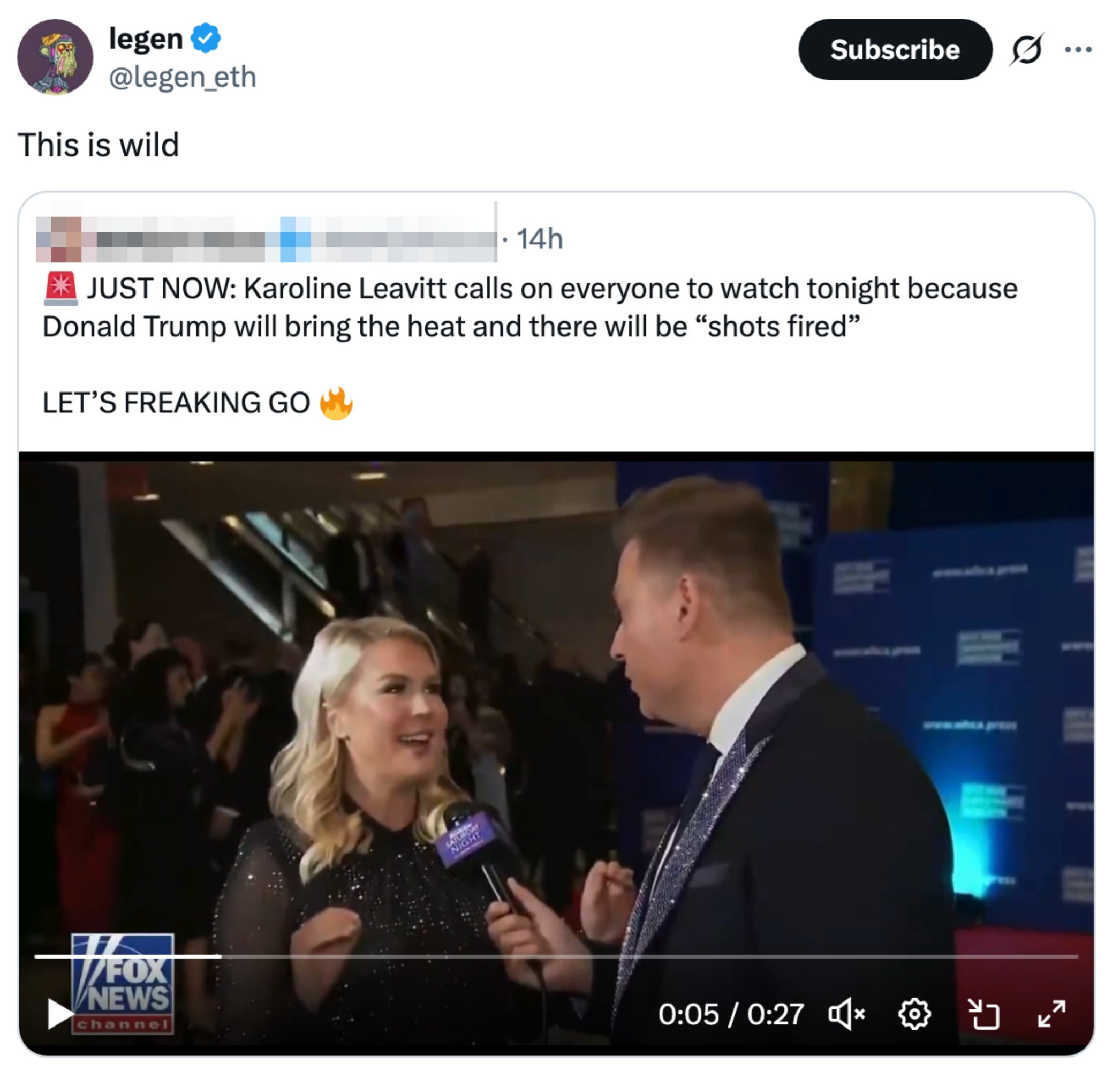This screenshot has width=1120, height=1071.
Task: Open video settings gear
Action: tap(914, 1014)
